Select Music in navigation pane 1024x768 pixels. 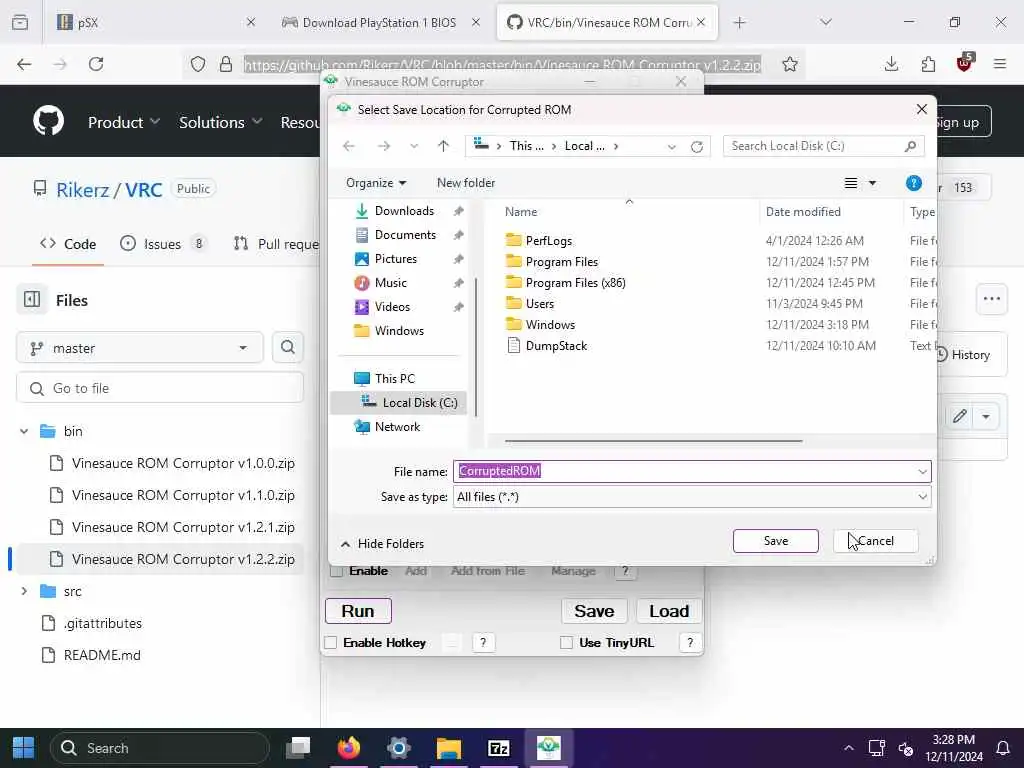click(391, 283)
